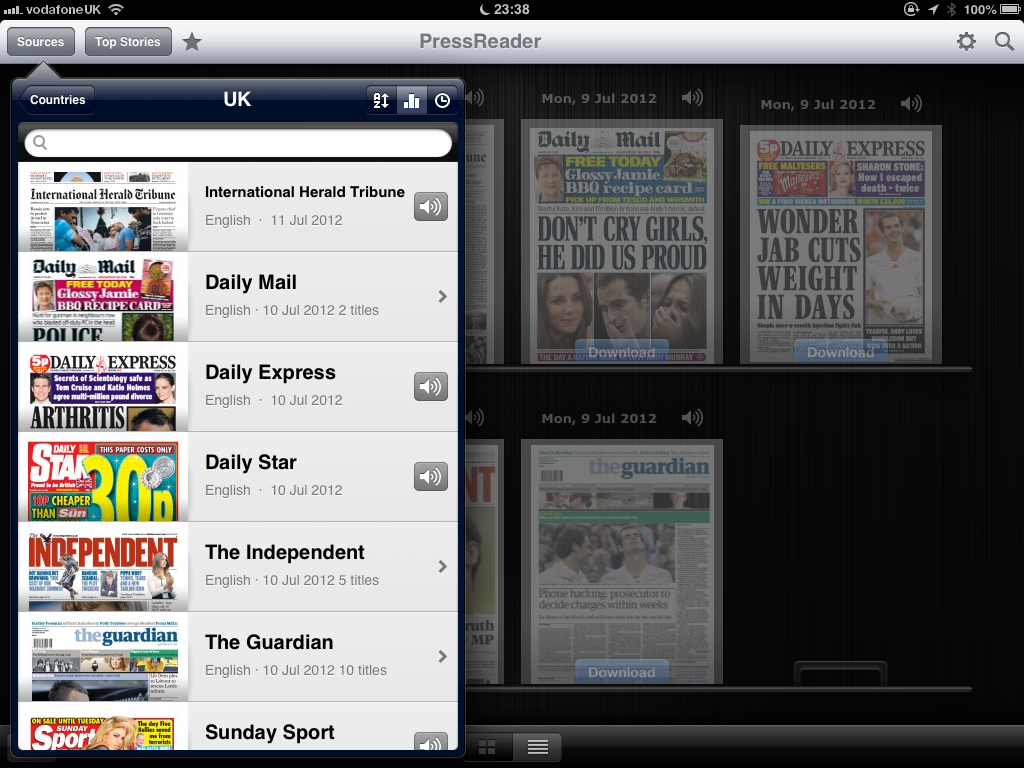Open the settings gear icon

pyautogui.click(x=966, y=41)
